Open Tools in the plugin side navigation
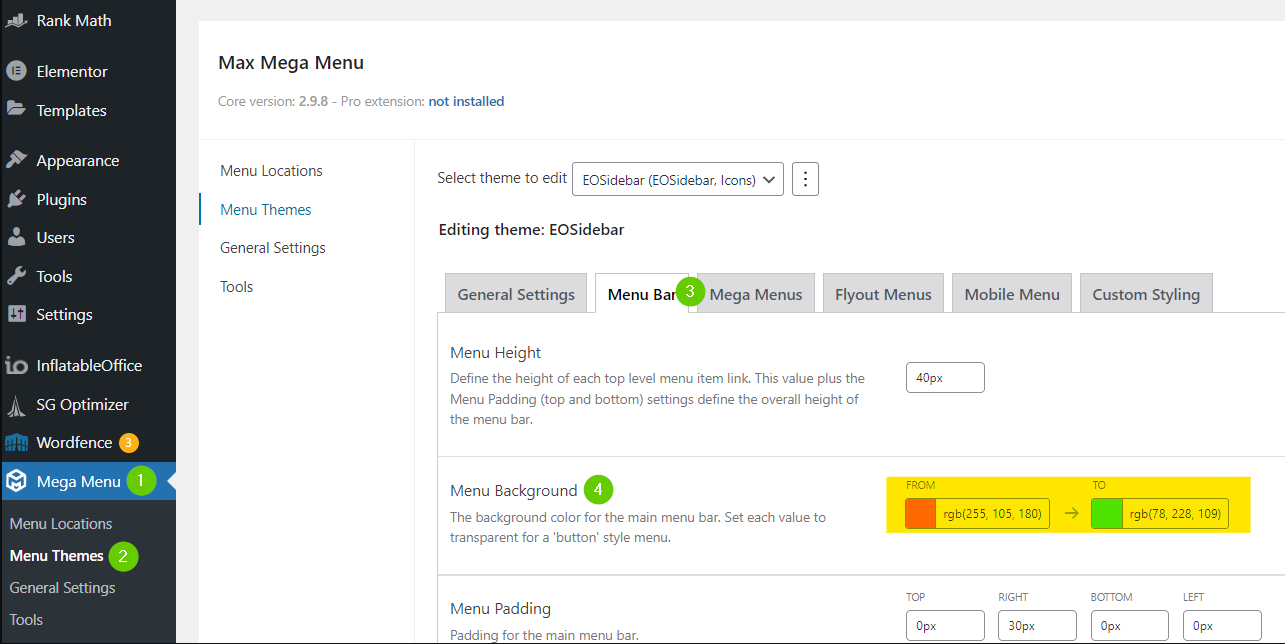This screenshot has width=1285, height=644. pyautogui.click(x=237, y=286)
